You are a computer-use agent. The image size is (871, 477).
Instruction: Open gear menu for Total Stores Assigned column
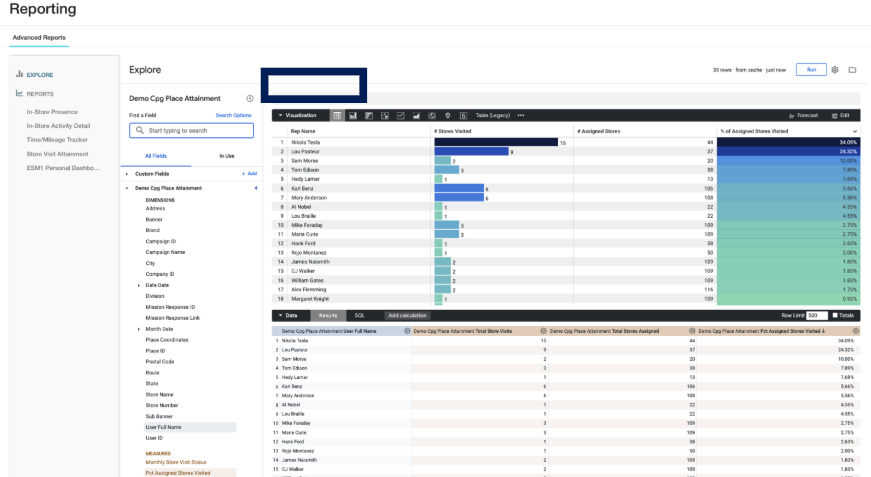[692, 331]
